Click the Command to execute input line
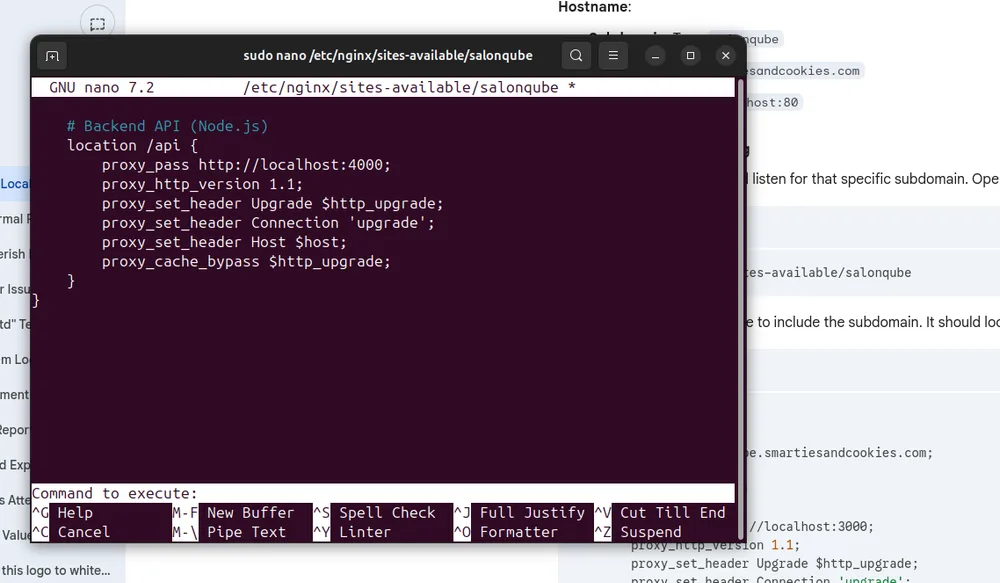The height and width of the screenshot is (583, 1000). (x=383, y=493)
